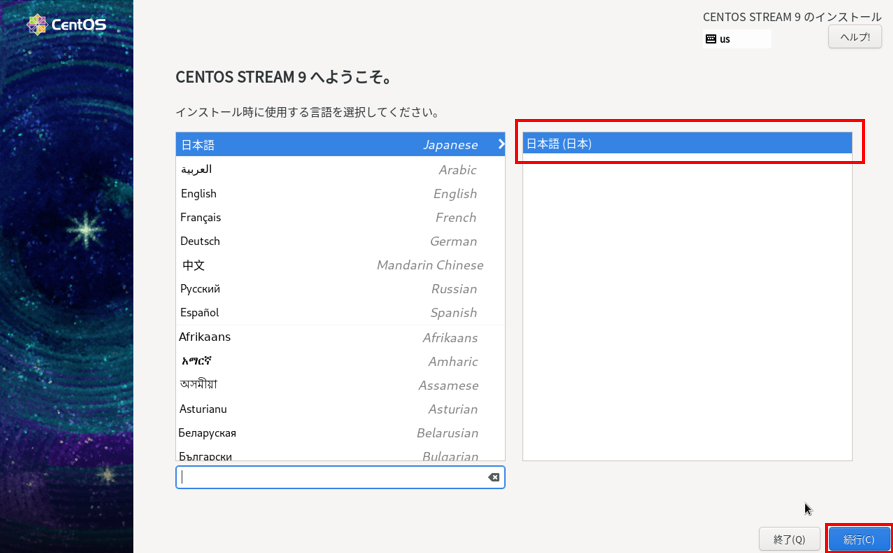The height and width of the screenshot is (553, 893).
Task: Open the us keyboard layout indicator
Action: pyautogui.click(x=737, y=39)
